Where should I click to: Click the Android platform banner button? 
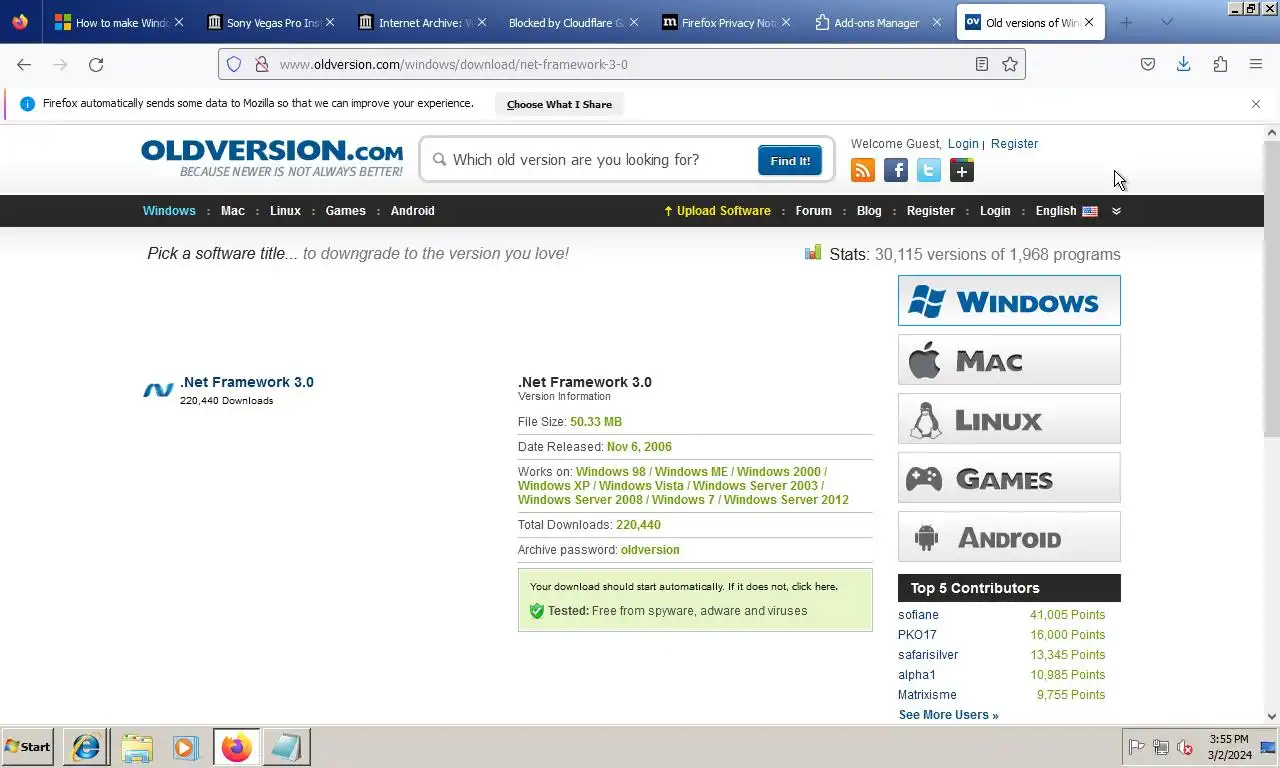pyautogui.click(x=1009, y=536)
